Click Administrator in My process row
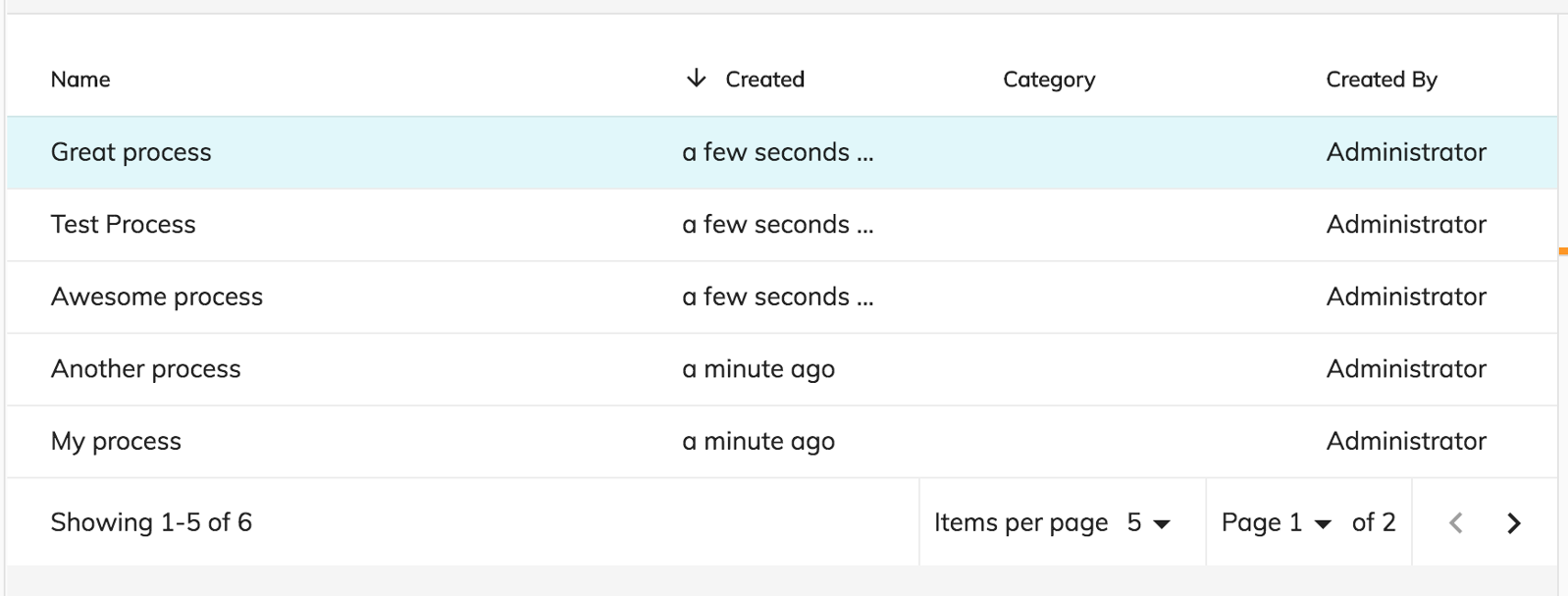Image resolution: width=1568 pixels, height=596 pixels. point(1406,442)
